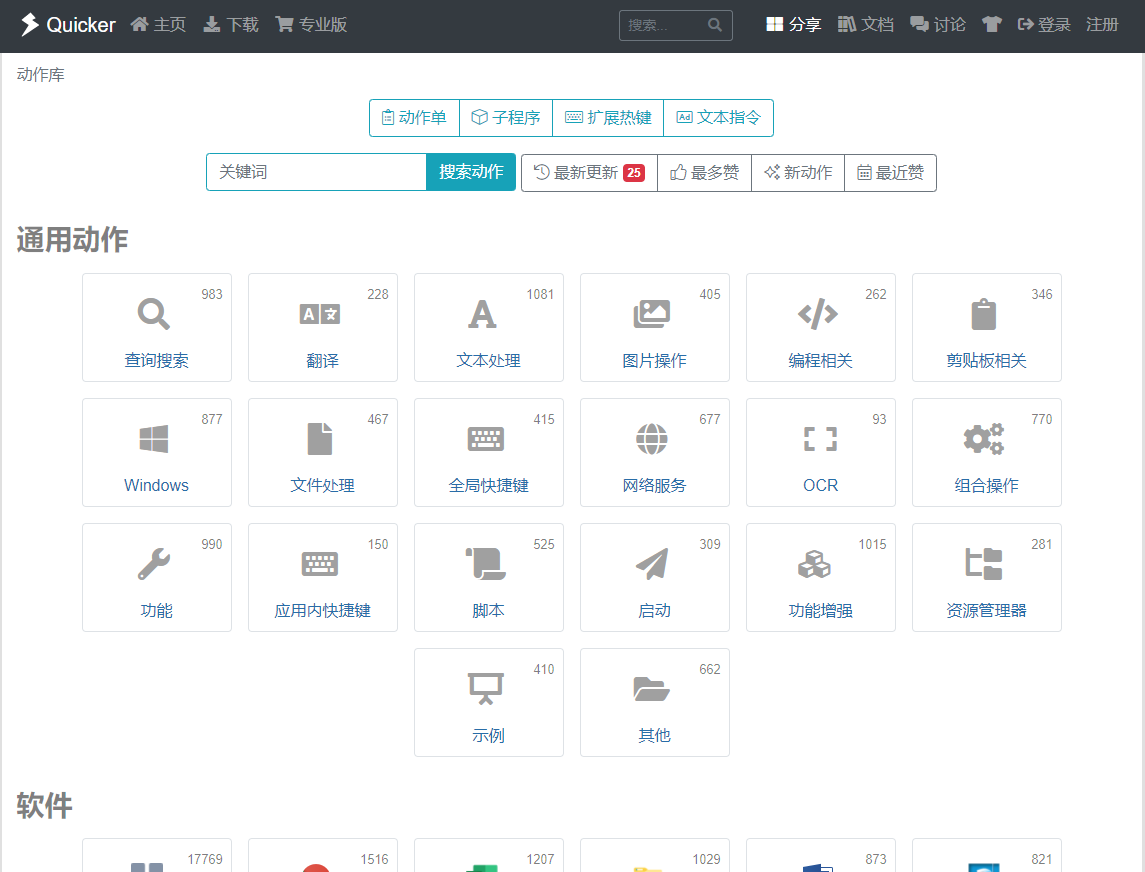Click the 文本处理 category label

489,361
